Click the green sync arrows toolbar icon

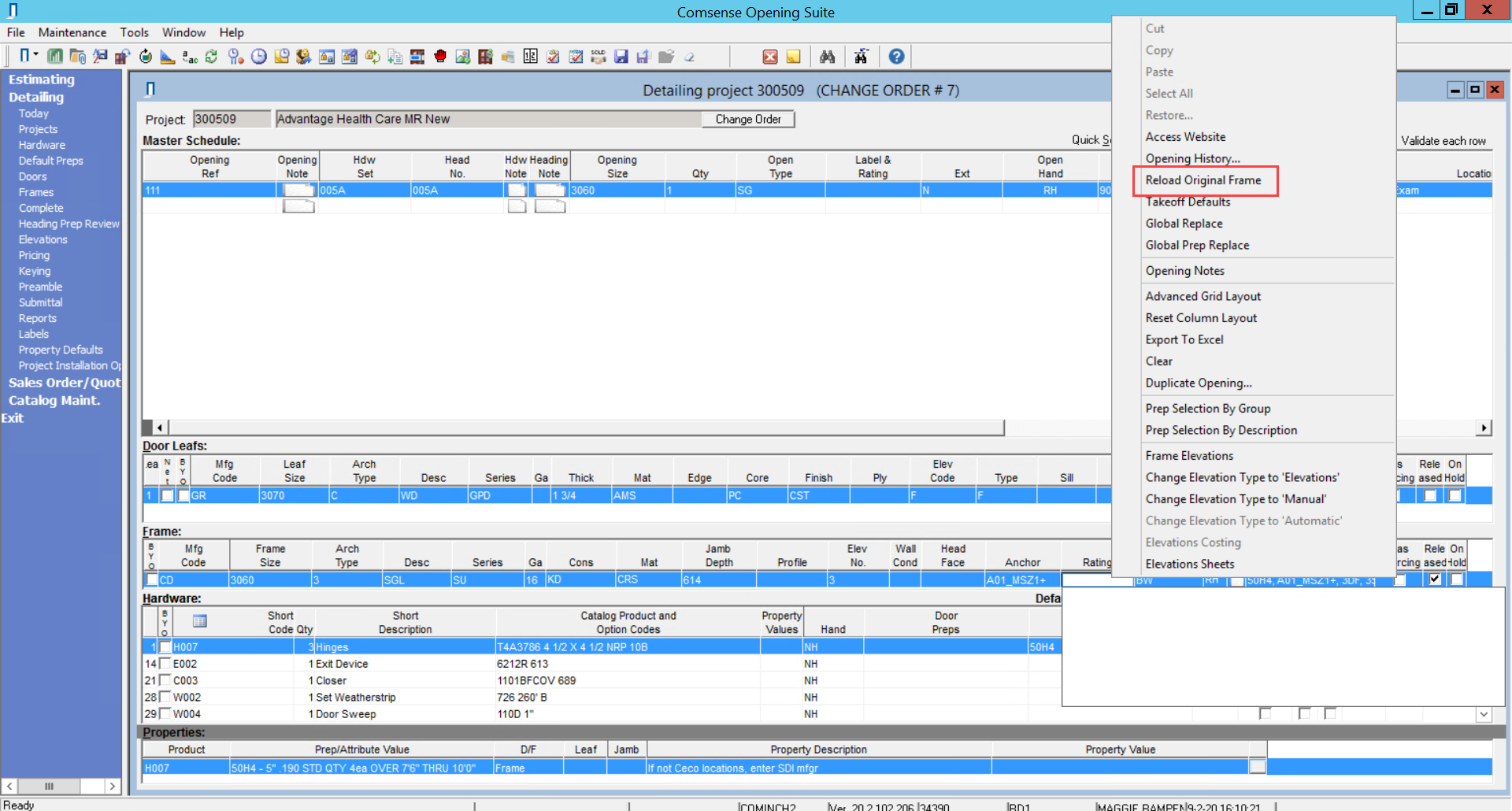[211, 56]
